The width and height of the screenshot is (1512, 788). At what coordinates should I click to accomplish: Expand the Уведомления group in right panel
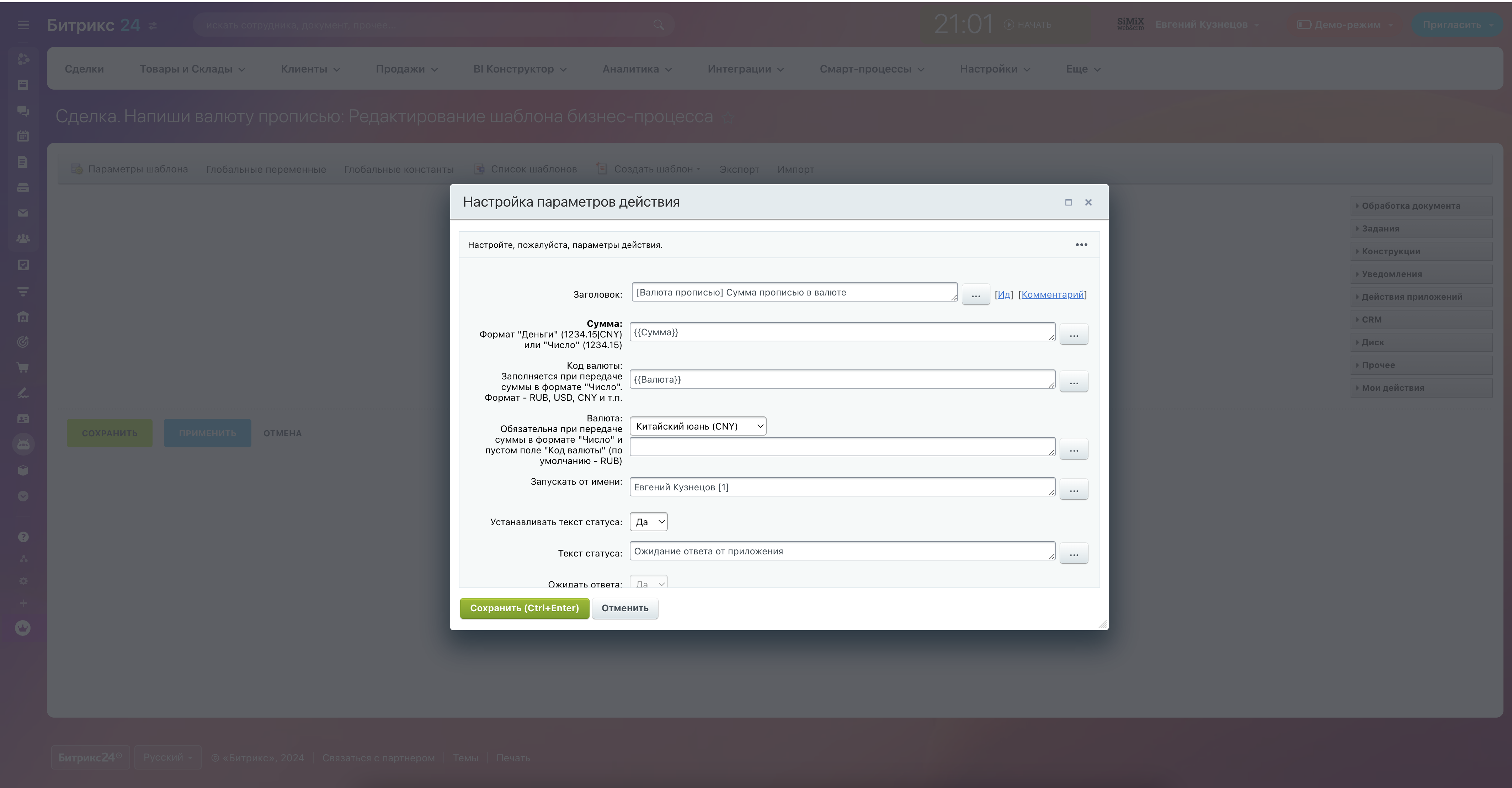coord(1421,274)
